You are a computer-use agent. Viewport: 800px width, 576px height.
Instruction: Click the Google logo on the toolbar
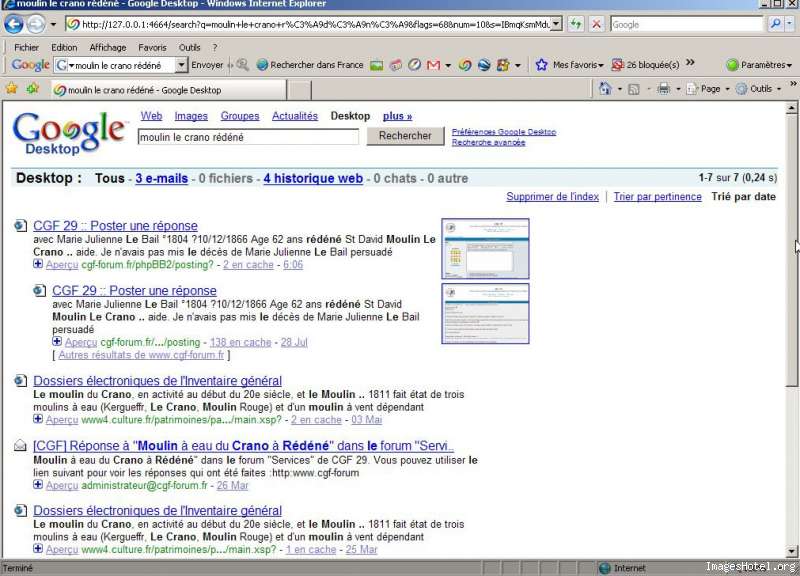tap(31, 65)
